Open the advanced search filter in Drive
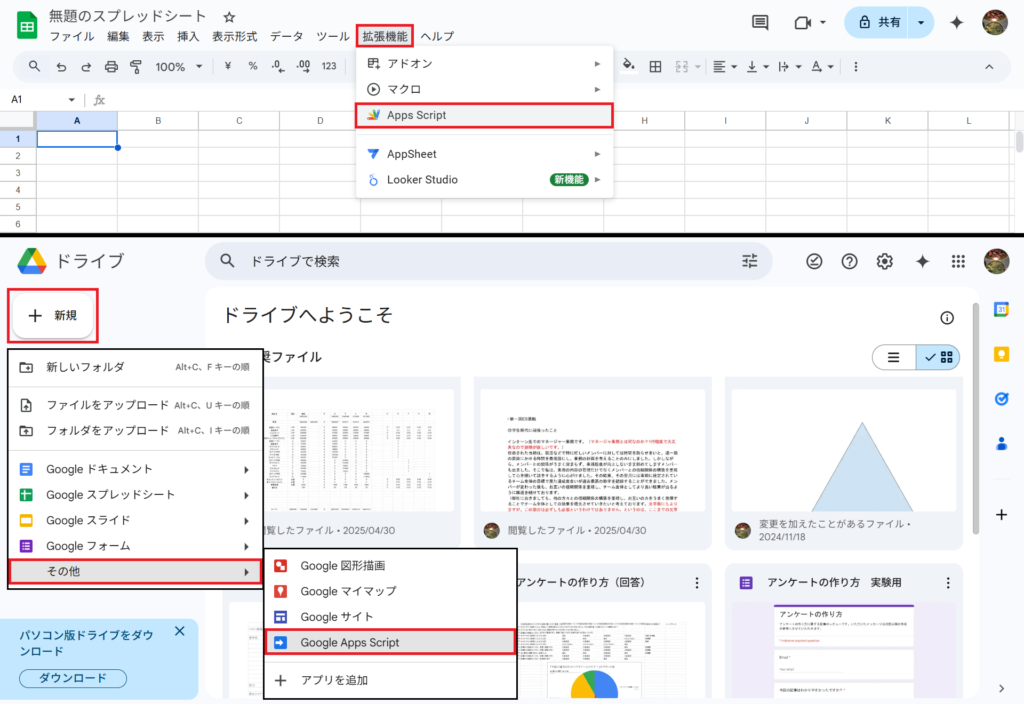This screenshot has height=704, width=1024. (x=750, y=261)
